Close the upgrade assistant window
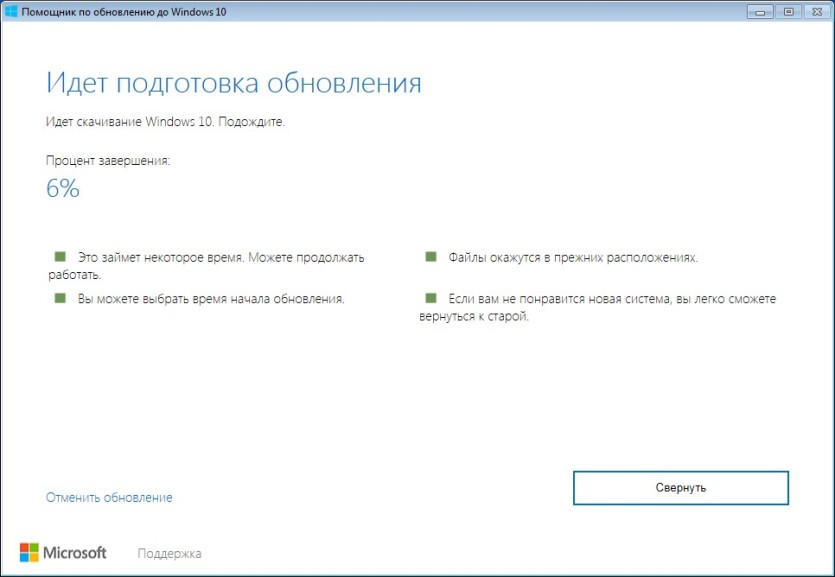The width and height of the screenshot is (835, 577). point(817,12)
